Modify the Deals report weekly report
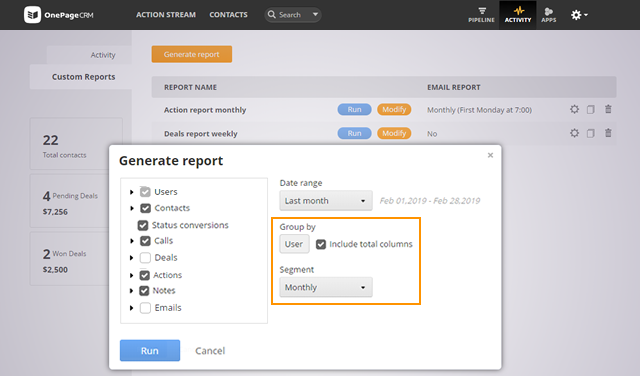 point(394,133)
